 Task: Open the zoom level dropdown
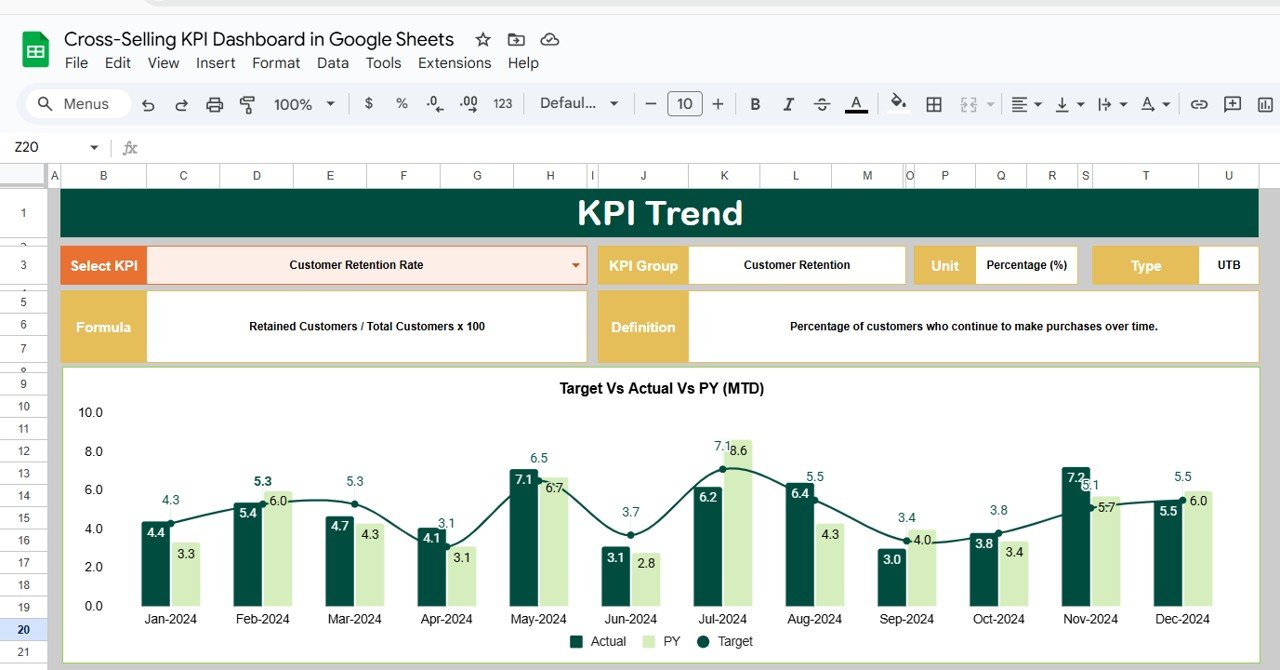pos(302,103)
